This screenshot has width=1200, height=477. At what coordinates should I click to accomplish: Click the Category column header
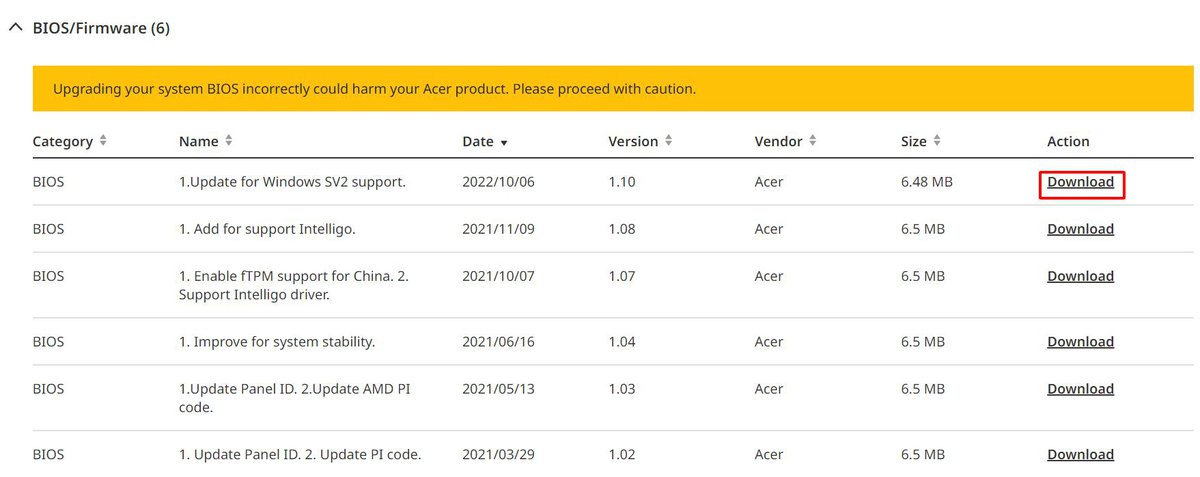pos(63,142)
